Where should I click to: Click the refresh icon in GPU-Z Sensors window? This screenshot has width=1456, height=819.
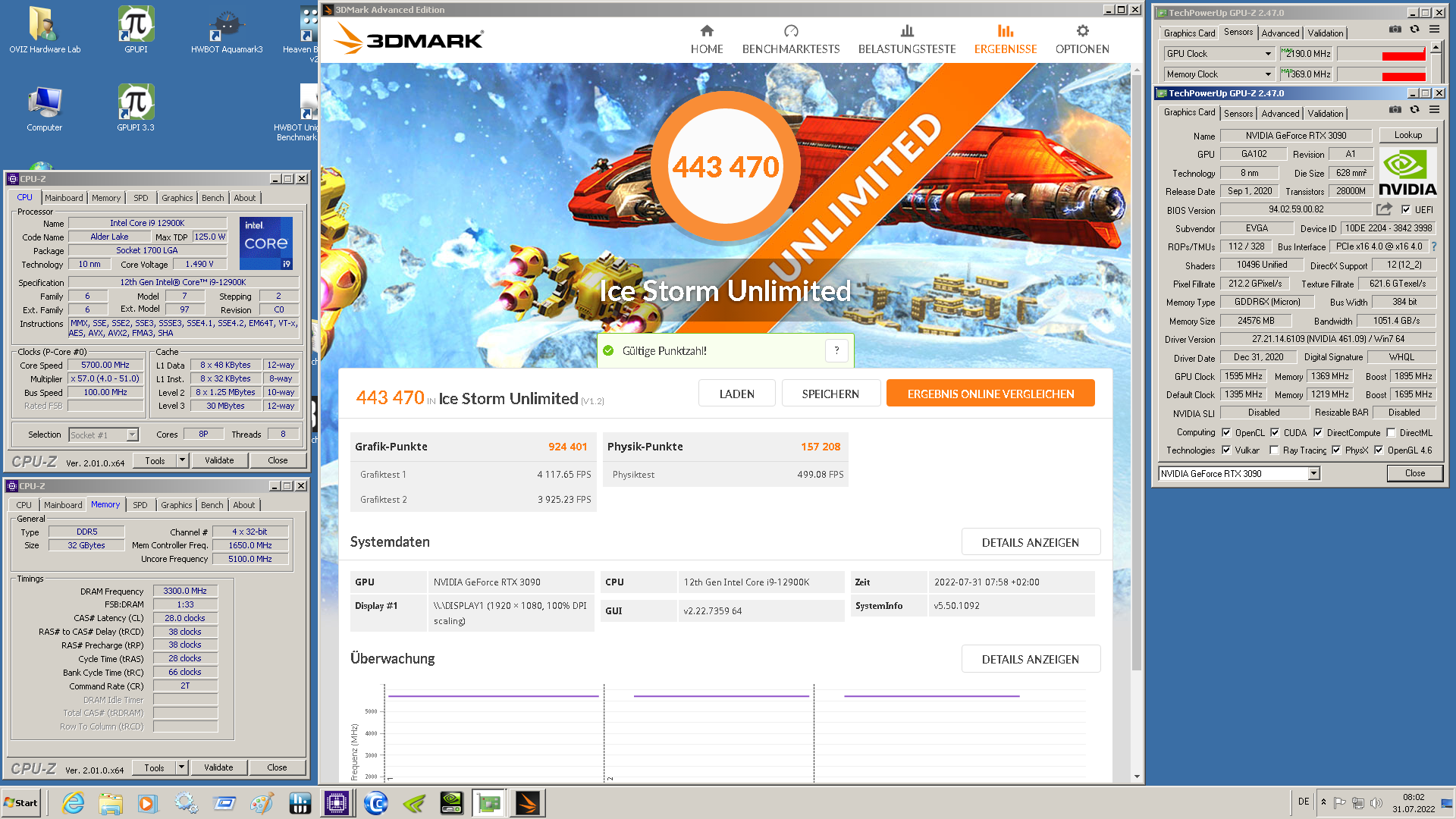point(1414,30)
